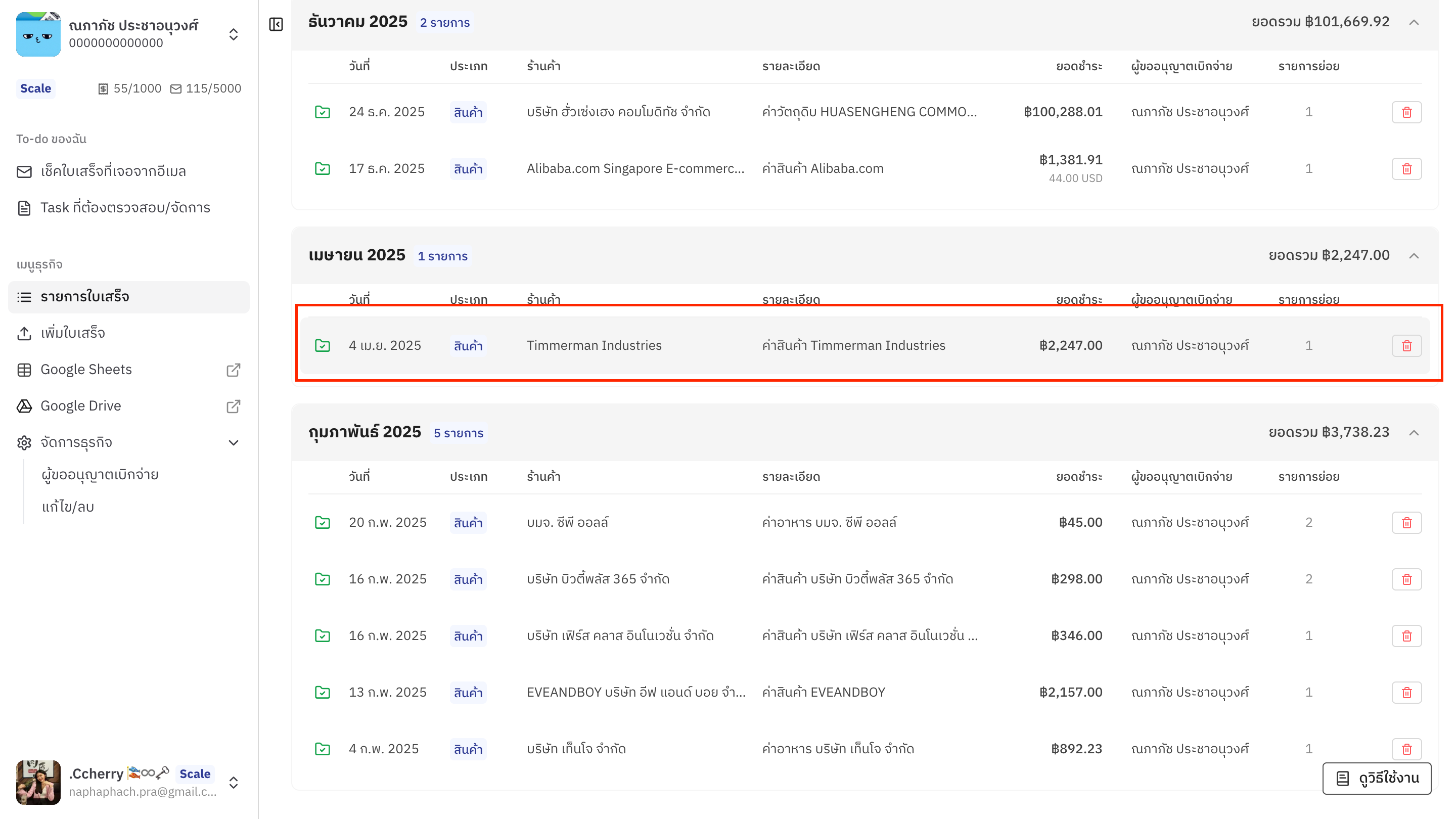Viewport: 1456px width, 819px height.
Task: Open Task ที่ต้องตรวจสอบ/จัดการ
Action: 125,208
